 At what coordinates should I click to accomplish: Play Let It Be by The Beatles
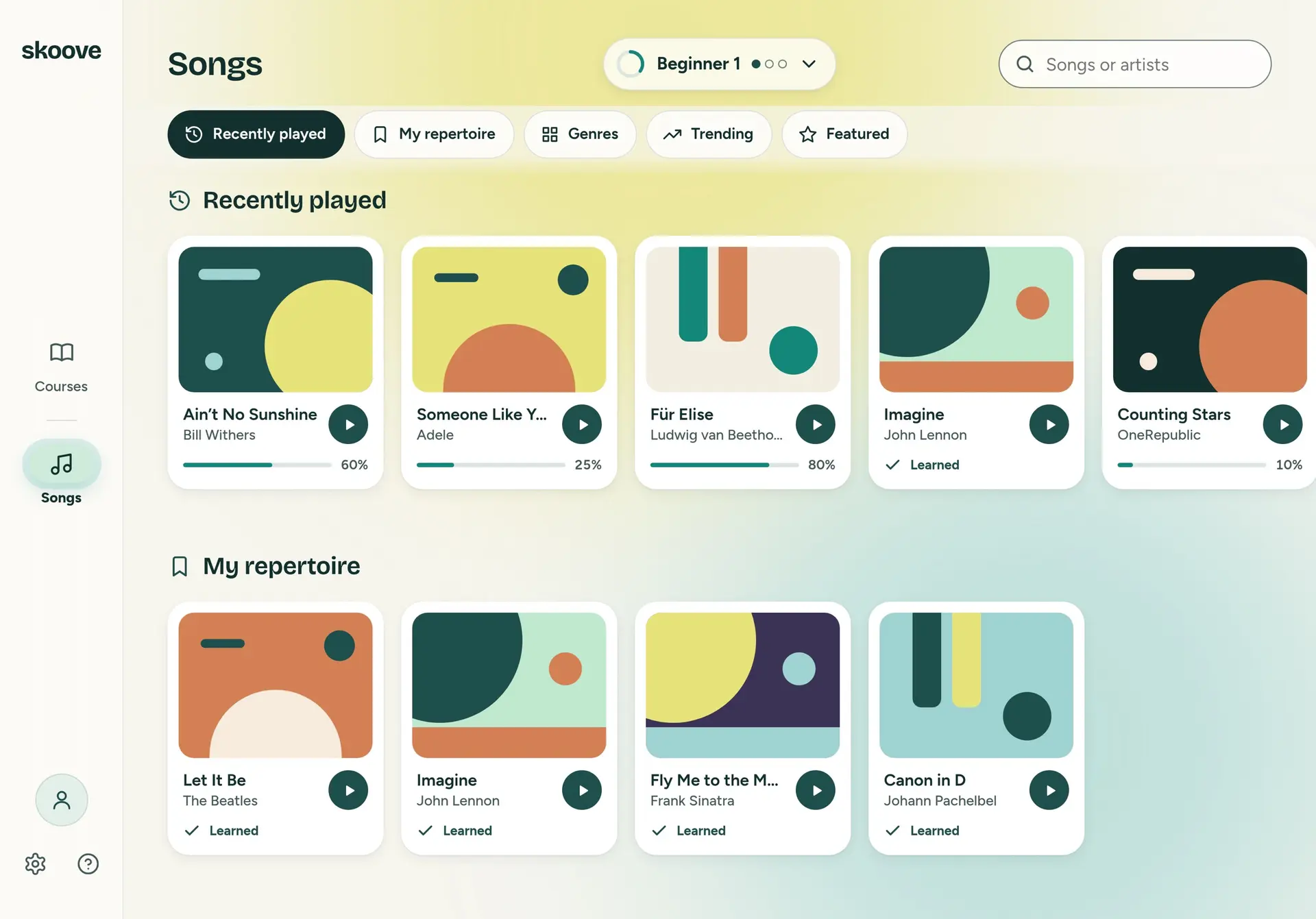(348, 790)
